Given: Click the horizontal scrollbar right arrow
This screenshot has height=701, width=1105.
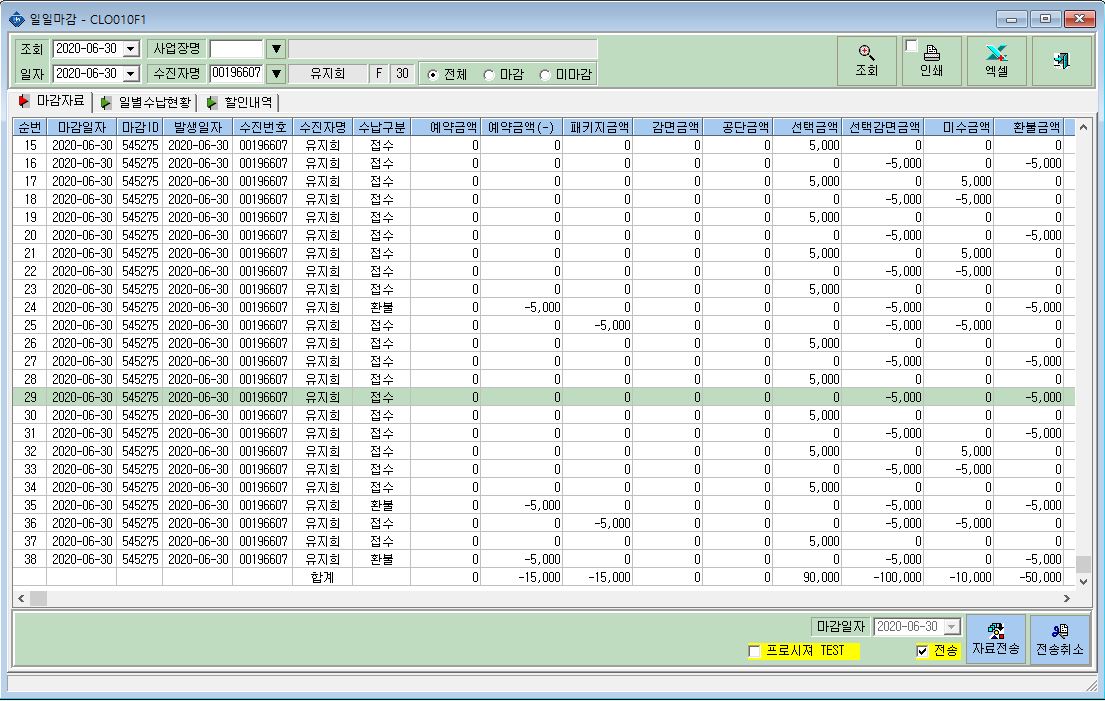Looking at the screenshot, I should 1066,598.
